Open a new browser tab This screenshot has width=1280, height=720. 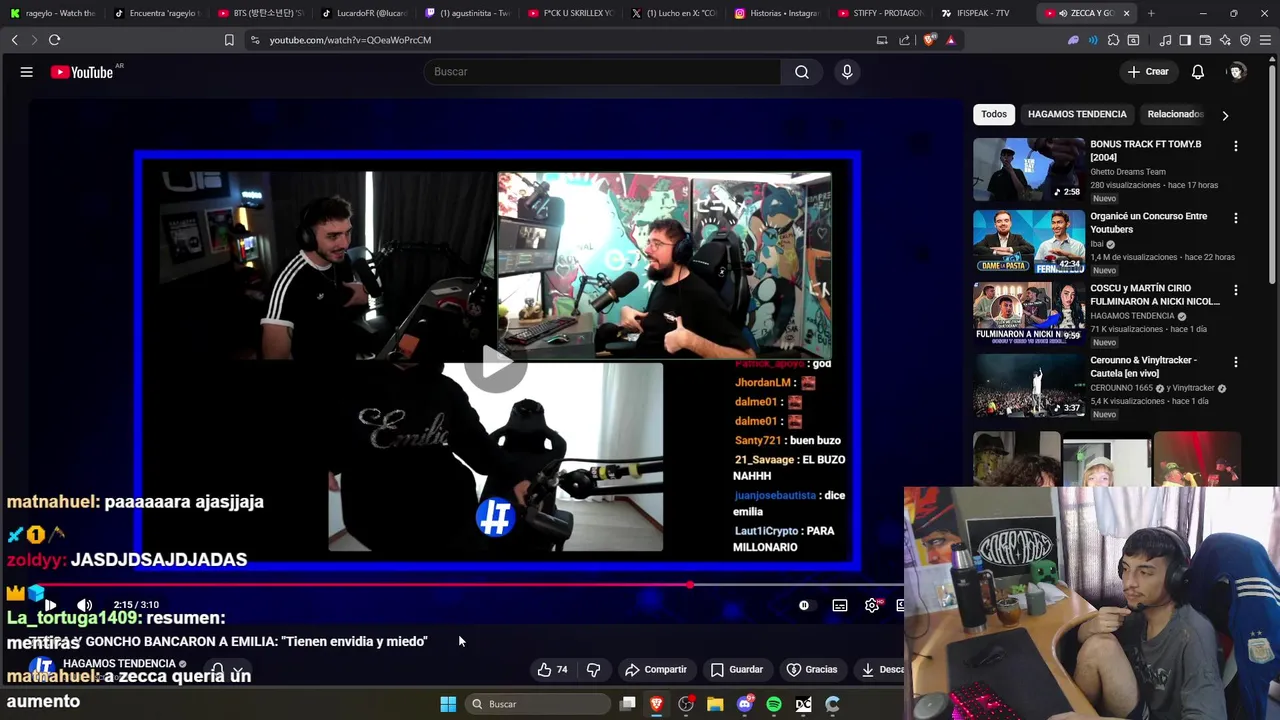pos(1151,13)
